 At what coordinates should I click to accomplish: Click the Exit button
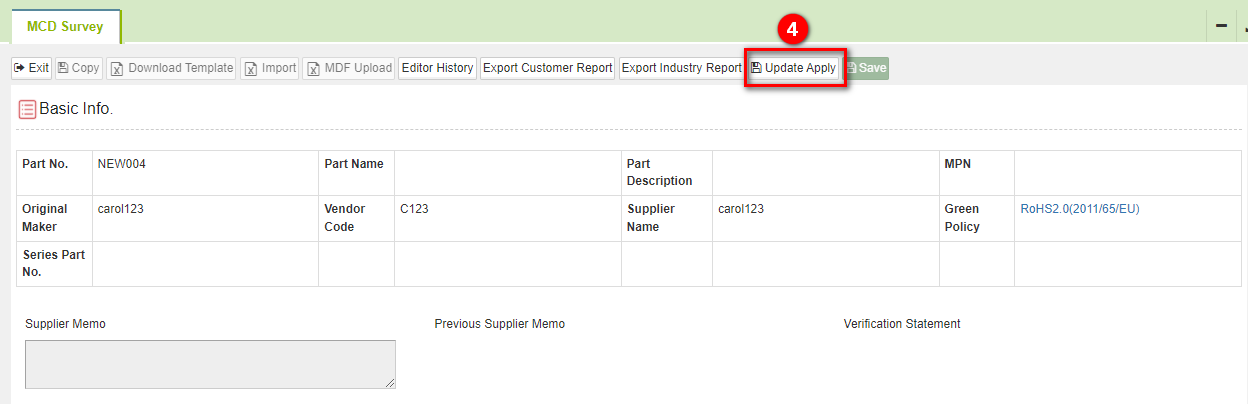[x=31, y=68]
